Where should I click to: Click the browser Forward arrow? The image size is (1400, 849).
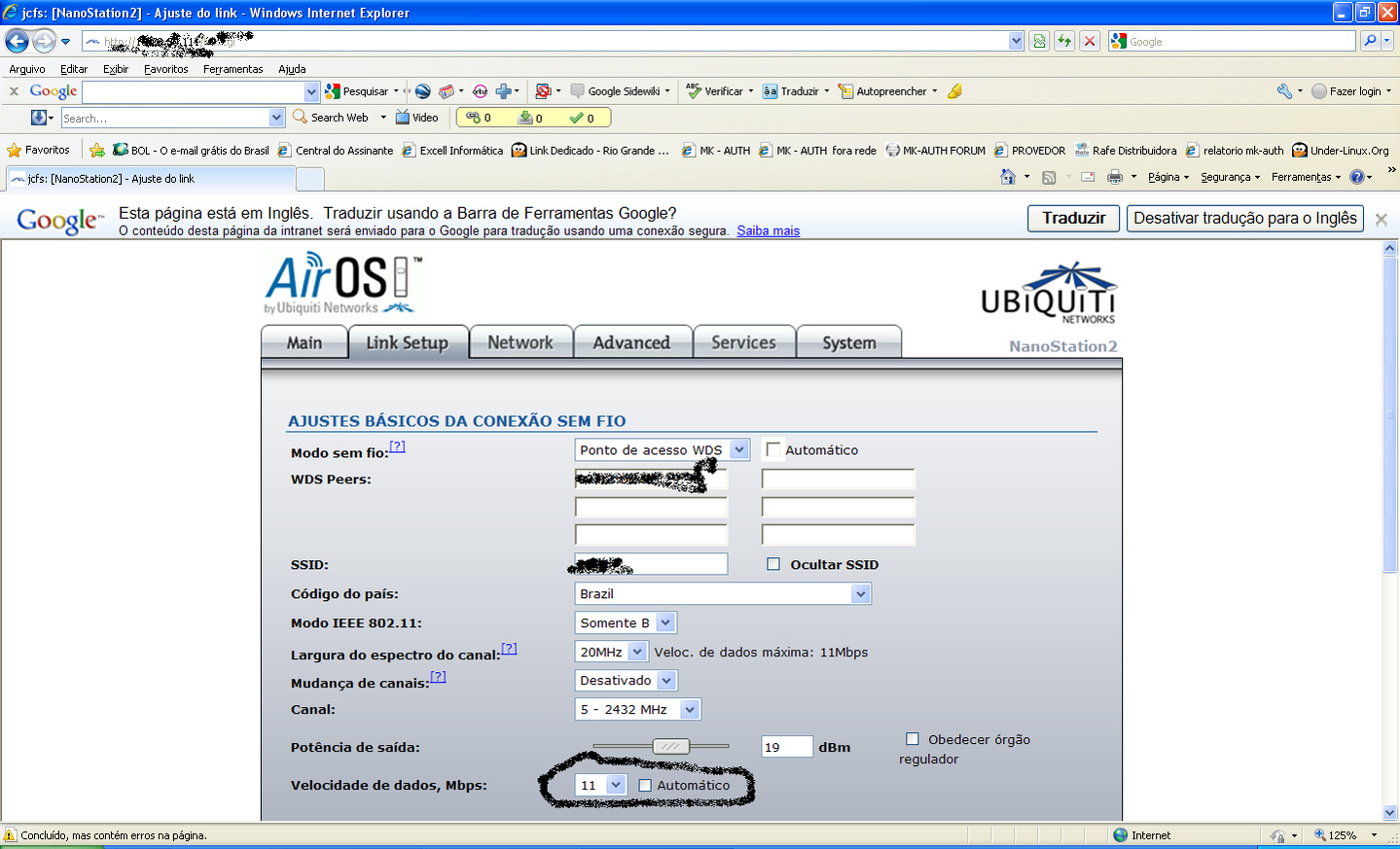(44, 41)
